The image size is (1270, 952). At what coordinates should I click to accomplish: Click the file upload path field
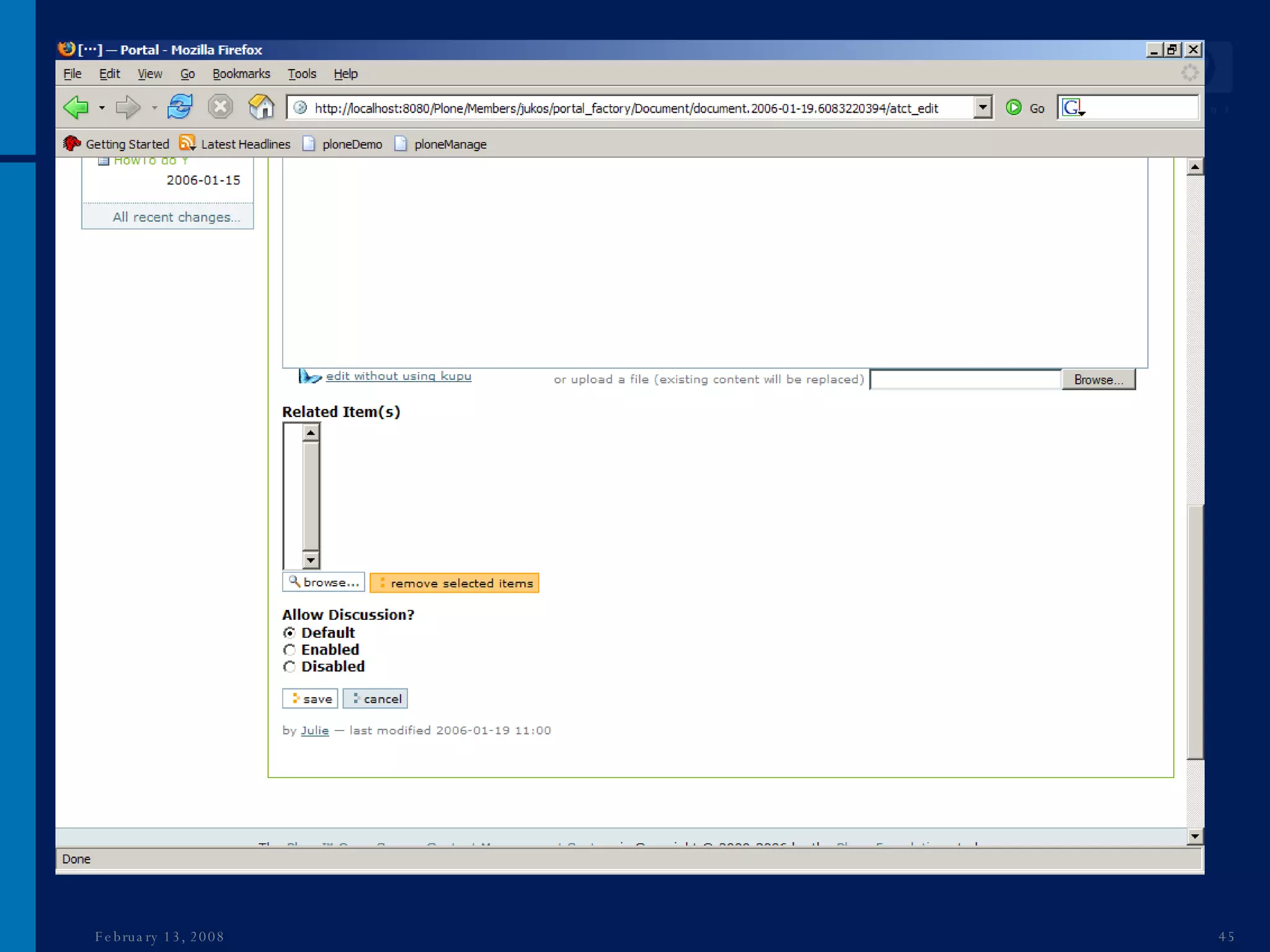965,379
